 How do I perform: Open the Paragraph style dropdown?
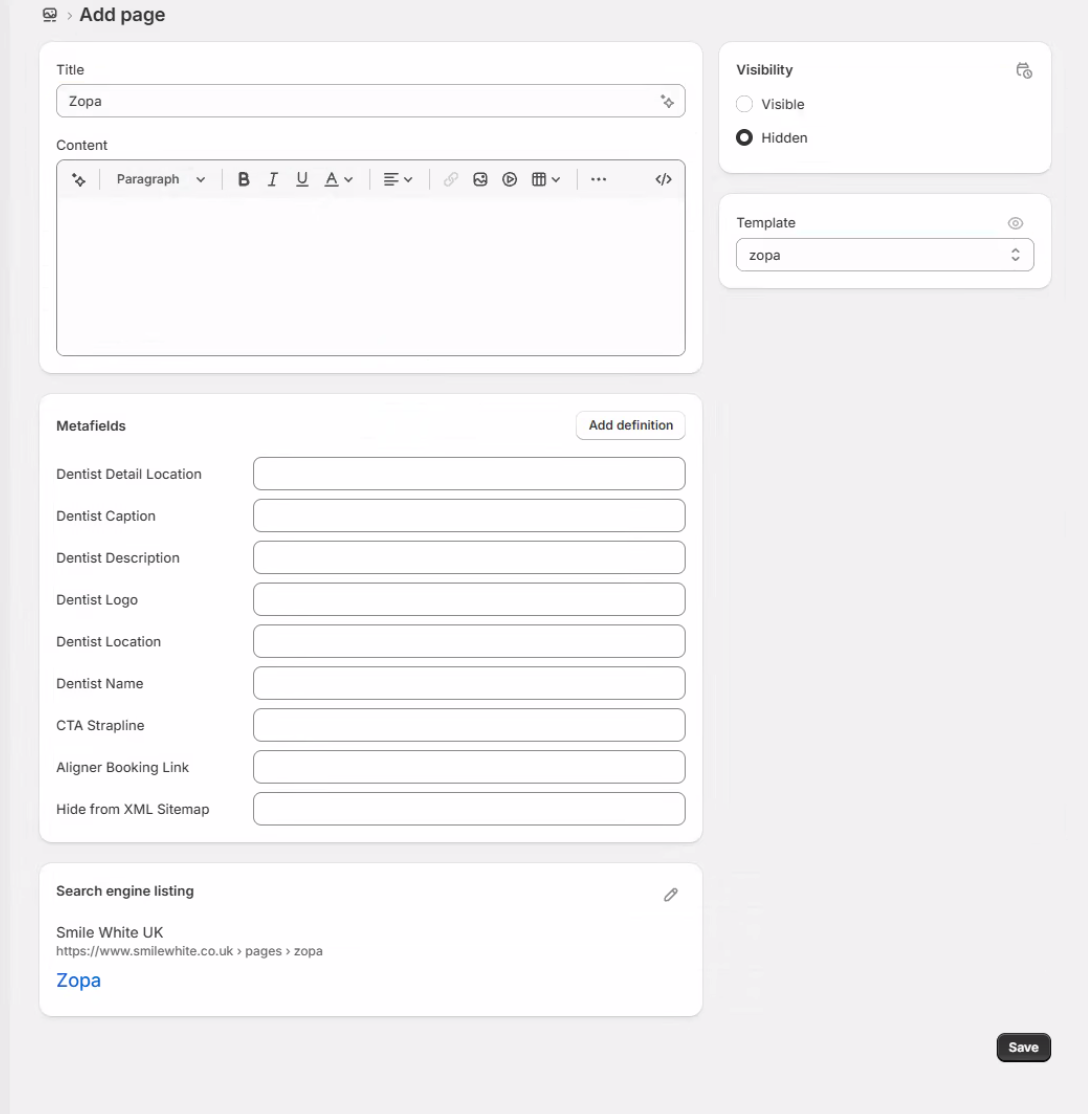(161, 180)
